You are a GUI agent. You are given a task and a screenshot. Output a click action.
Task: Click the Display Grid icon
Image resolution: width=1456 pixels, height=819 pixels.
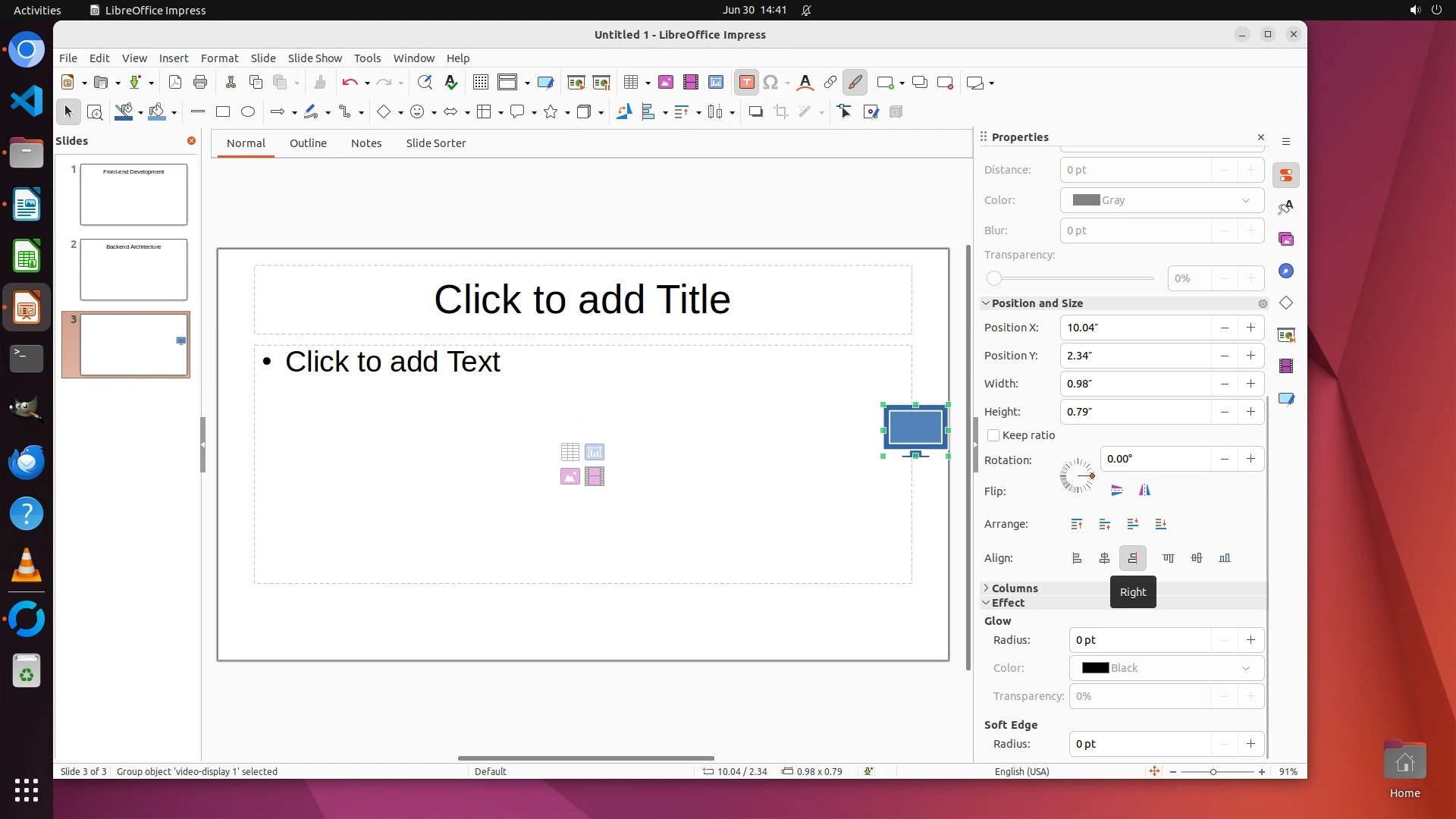(481, 83)
